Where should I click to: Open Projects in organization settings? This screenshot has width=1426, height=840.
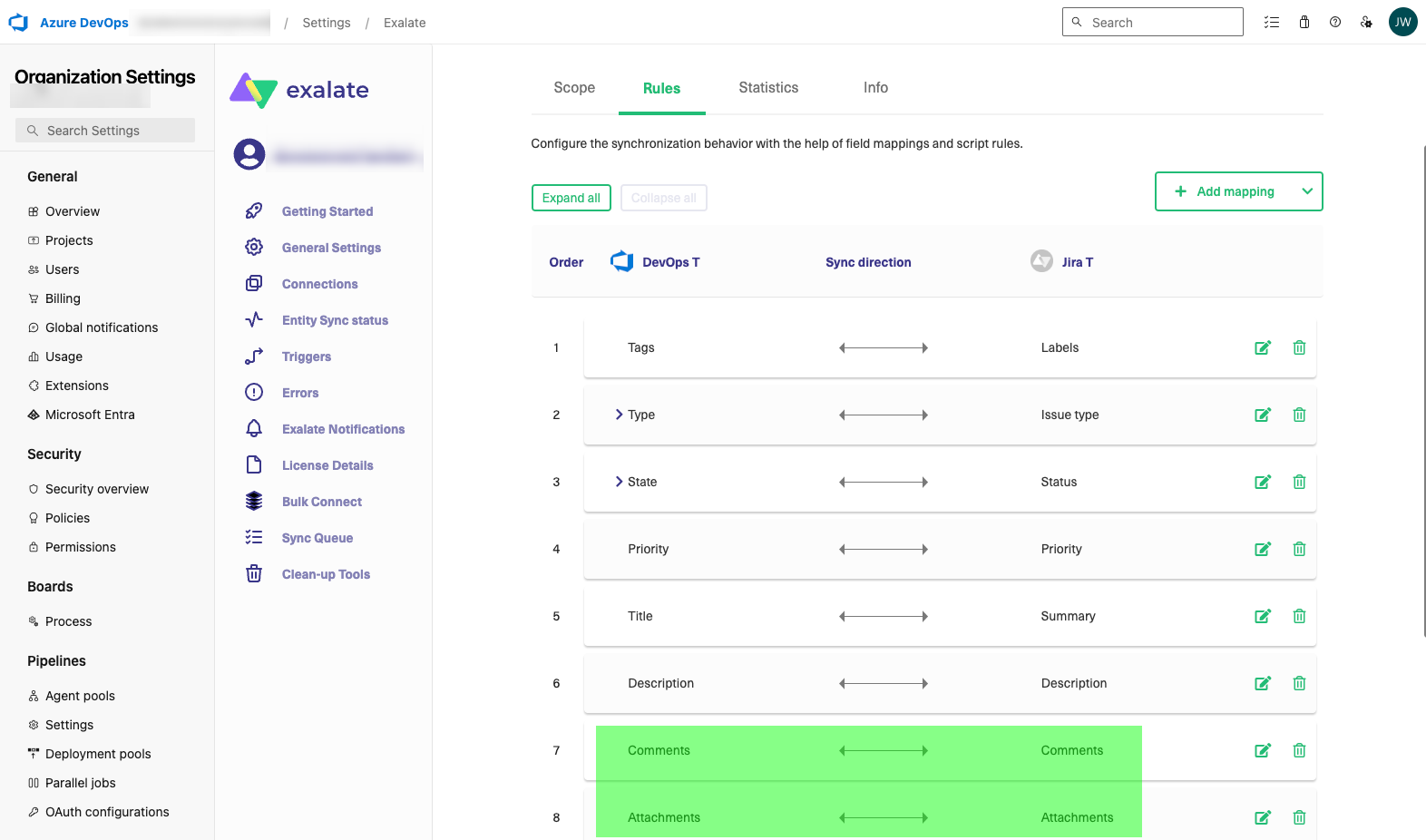click(69, 240)
